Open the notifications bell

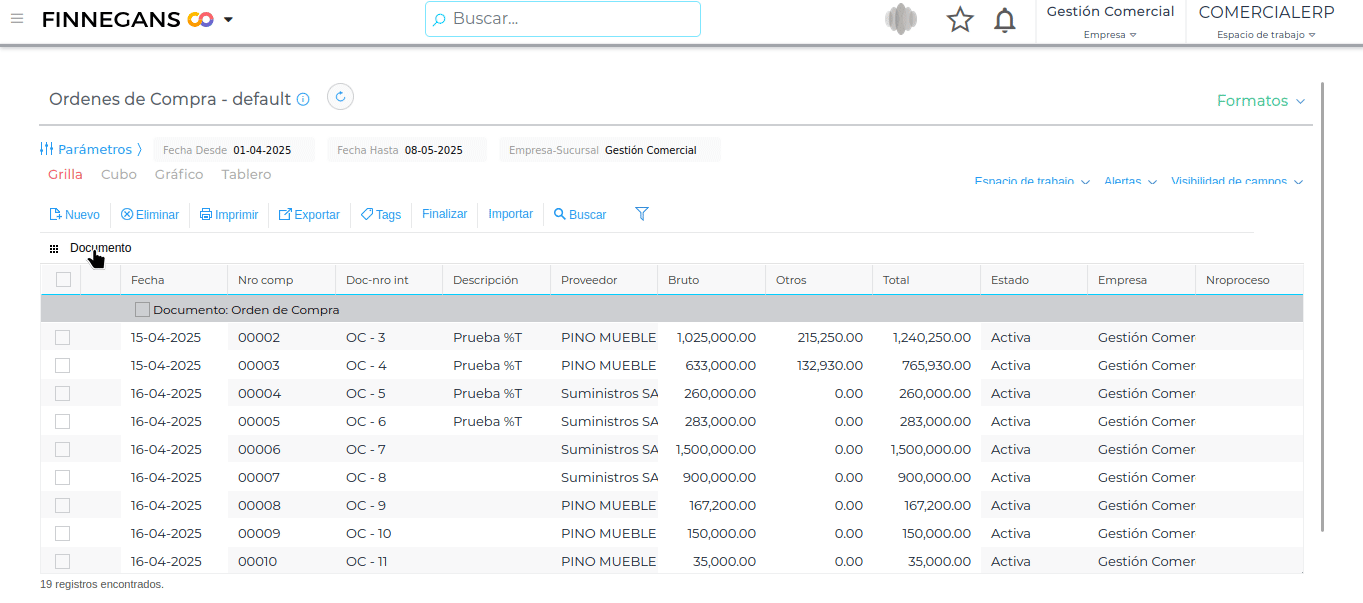1004,20
